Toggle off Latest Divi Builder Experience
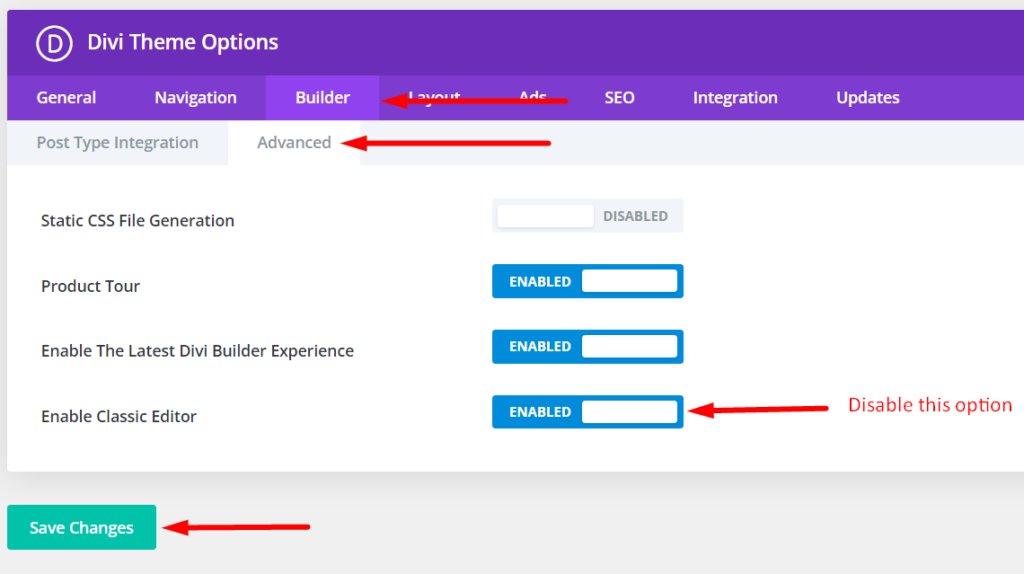 pyautogui.click(x=587, y=347)
